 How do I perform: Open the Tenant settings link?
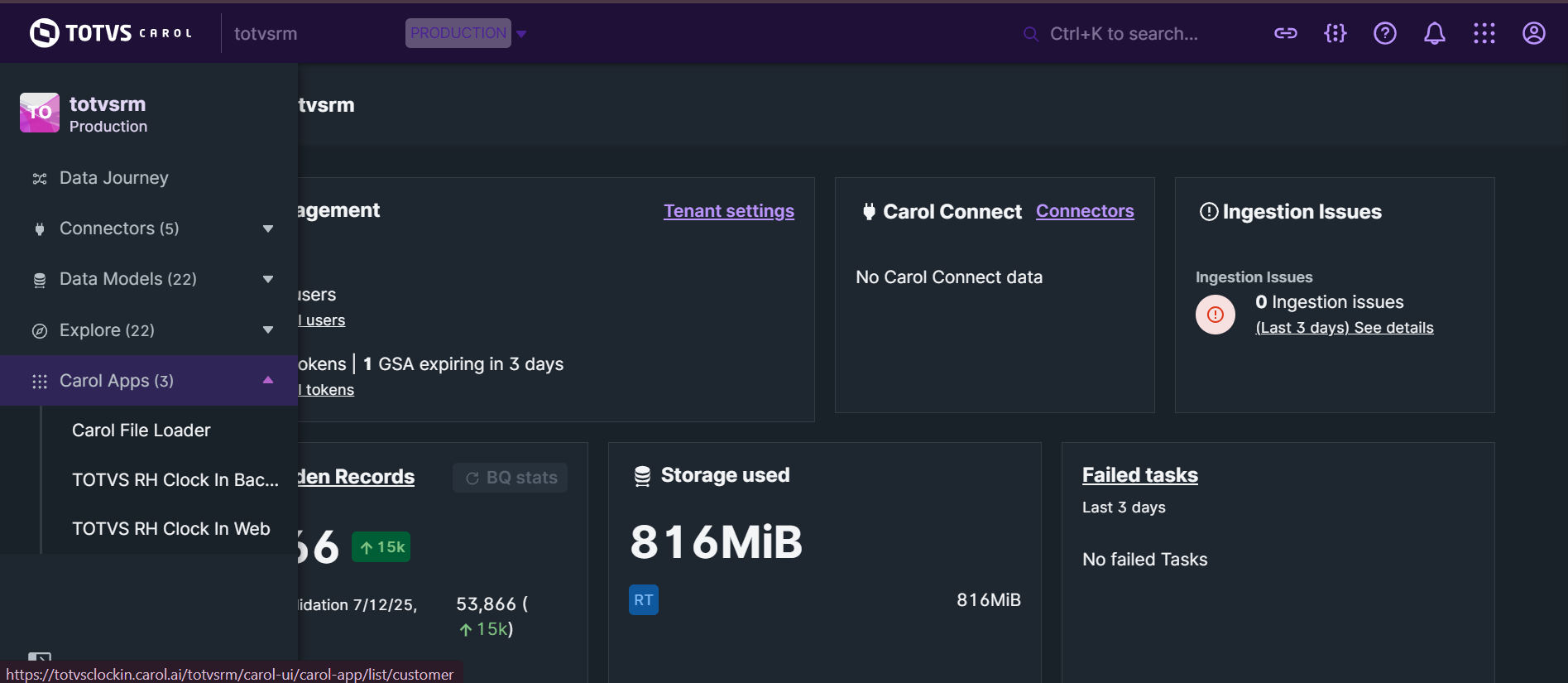728,211
